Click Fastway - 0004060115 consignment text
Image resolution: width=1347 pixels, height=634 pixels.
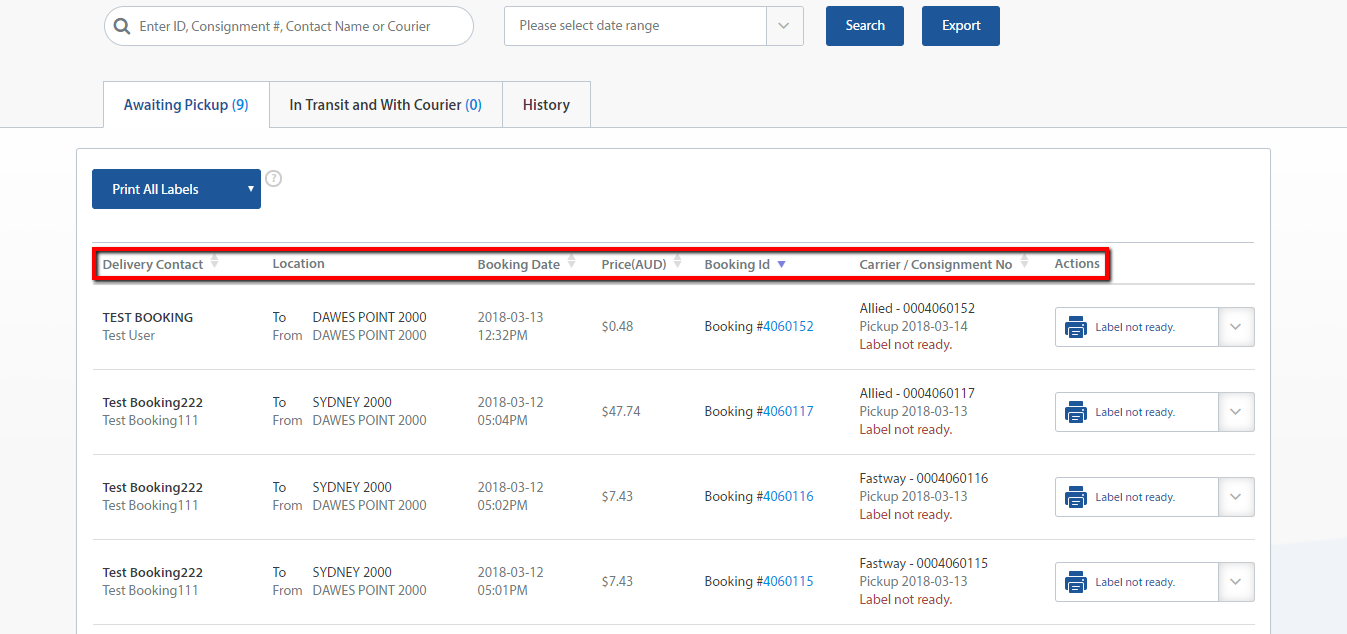coord(924,564)
